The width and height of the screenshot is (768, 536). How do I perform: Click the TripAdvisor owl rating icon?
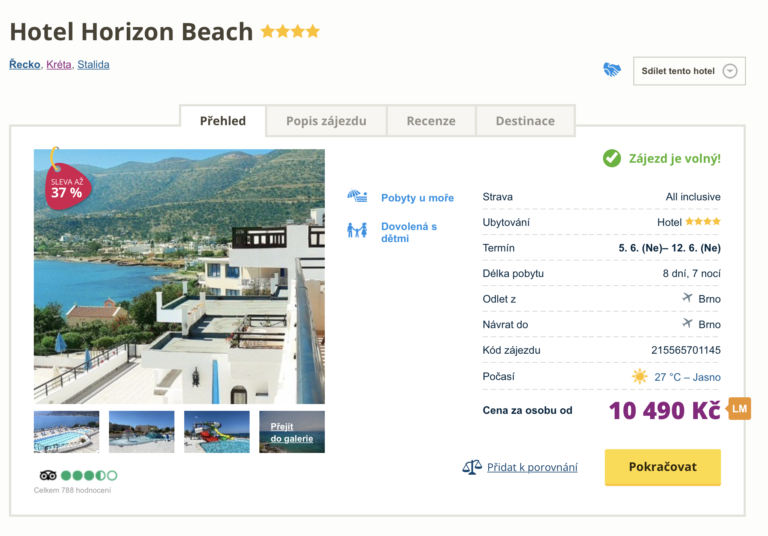(x=48, y=475)
